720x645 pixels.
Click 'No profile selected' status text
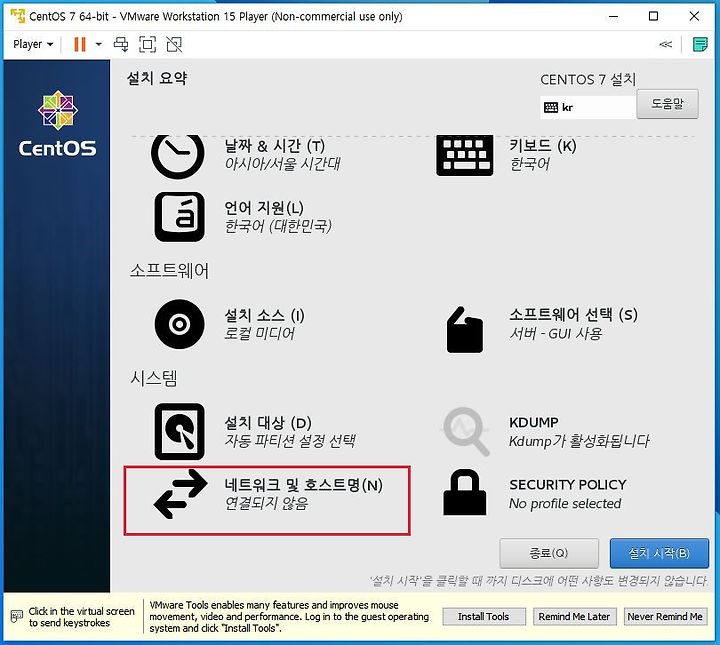(565, 504)
